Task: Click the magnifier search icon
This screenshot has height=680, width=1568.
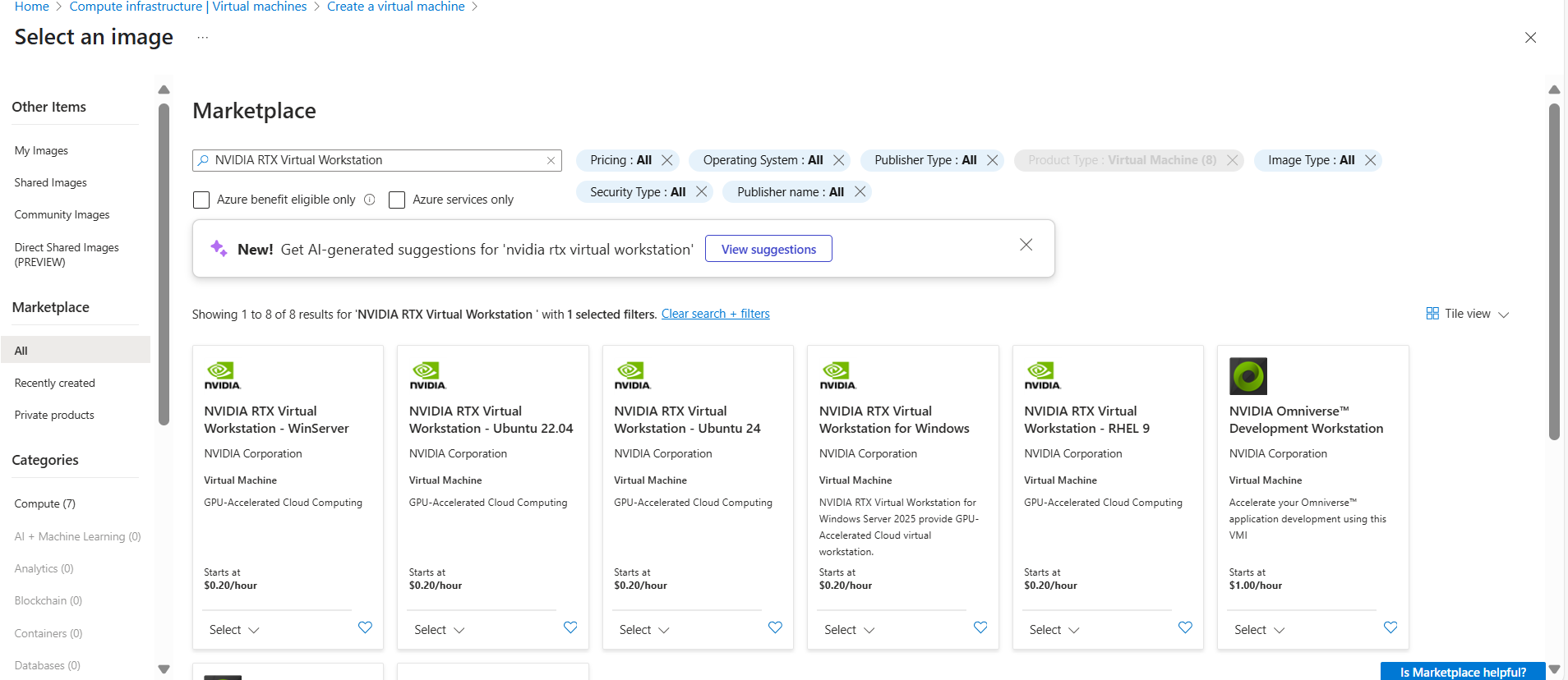Action: pyautogui.click(x=203, y=160)
